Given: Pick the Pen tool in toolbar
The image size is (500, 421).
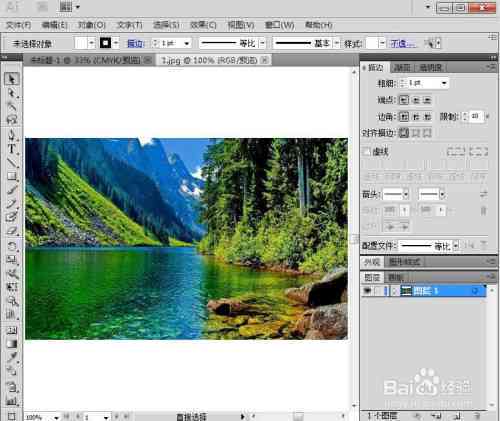Looking at the screenshot, I should 12,135.
